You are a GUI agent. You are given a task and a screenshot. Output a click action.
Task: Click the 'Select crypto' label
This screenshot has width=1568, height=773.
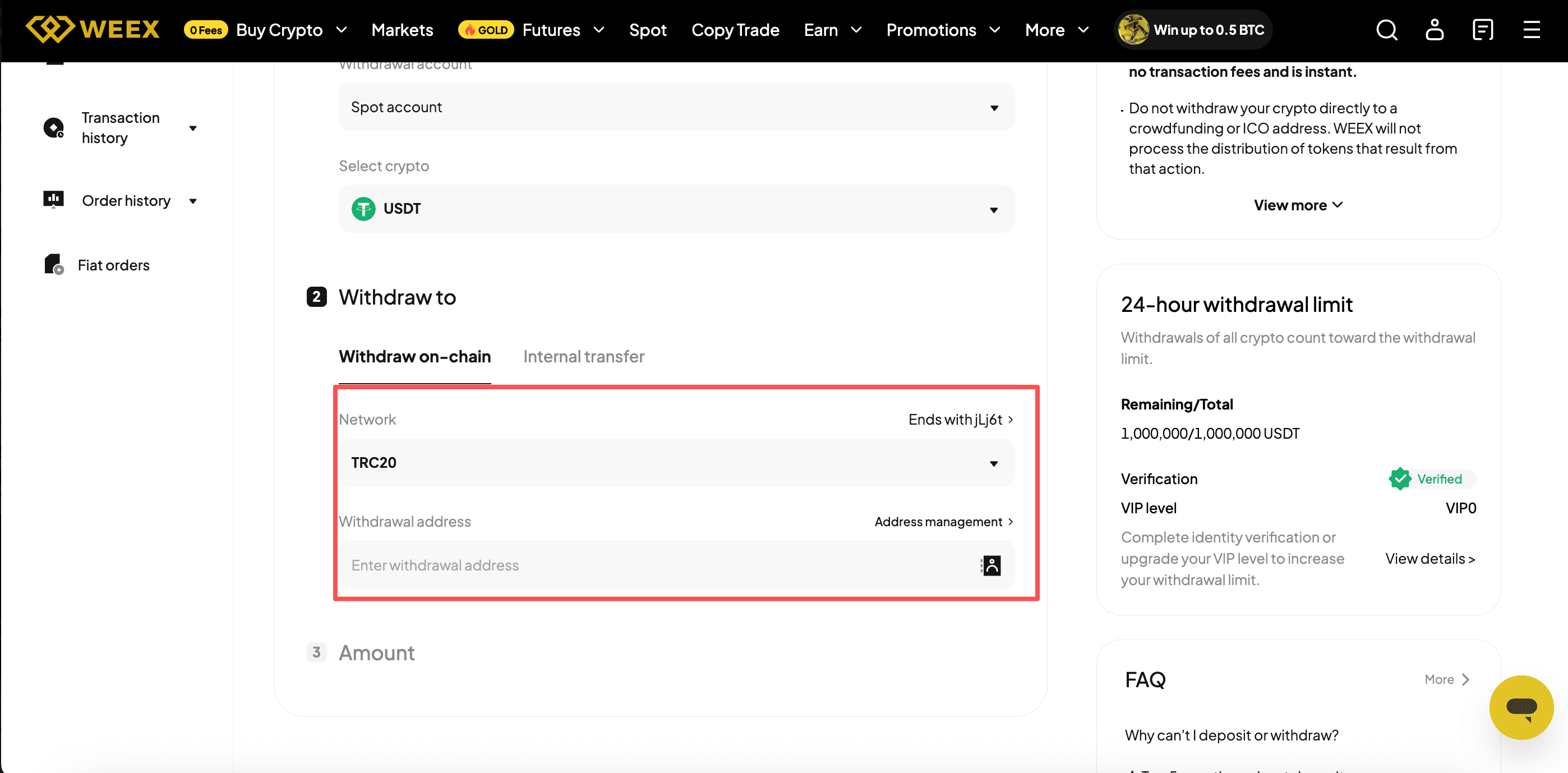coord(384,165)
